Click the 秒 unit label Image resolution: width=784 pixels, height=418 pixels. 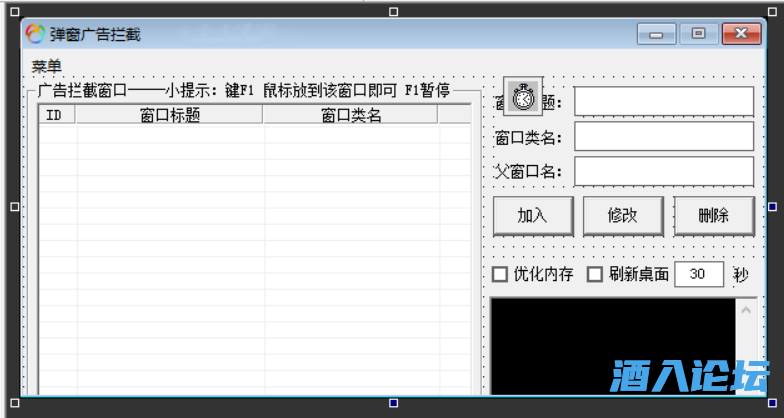[x=742, y=274]
